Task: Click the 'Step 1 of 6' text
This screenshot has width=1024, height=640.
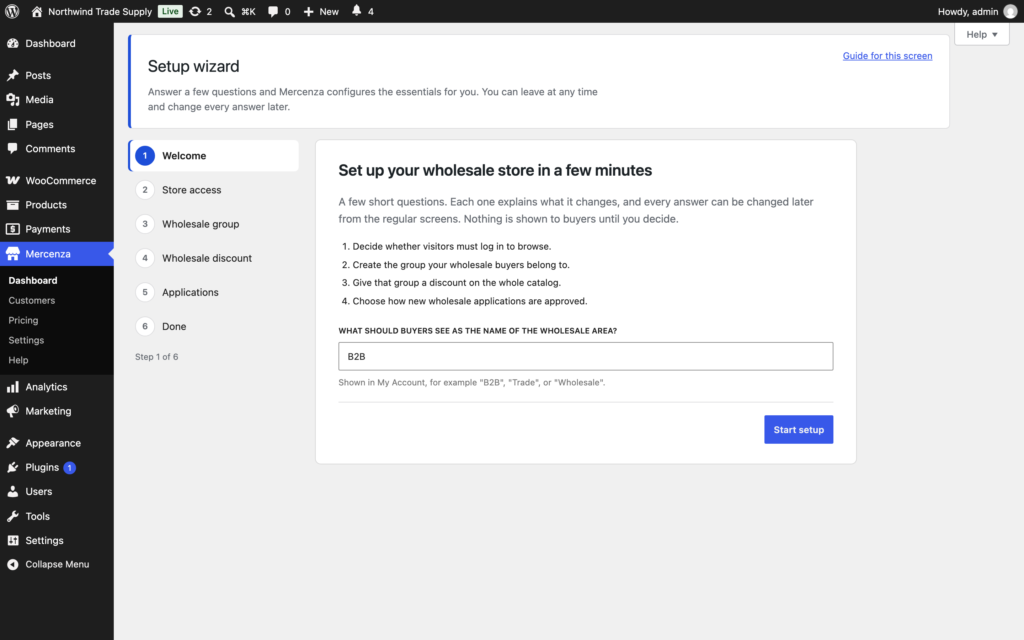Action: tap(156, 357)
